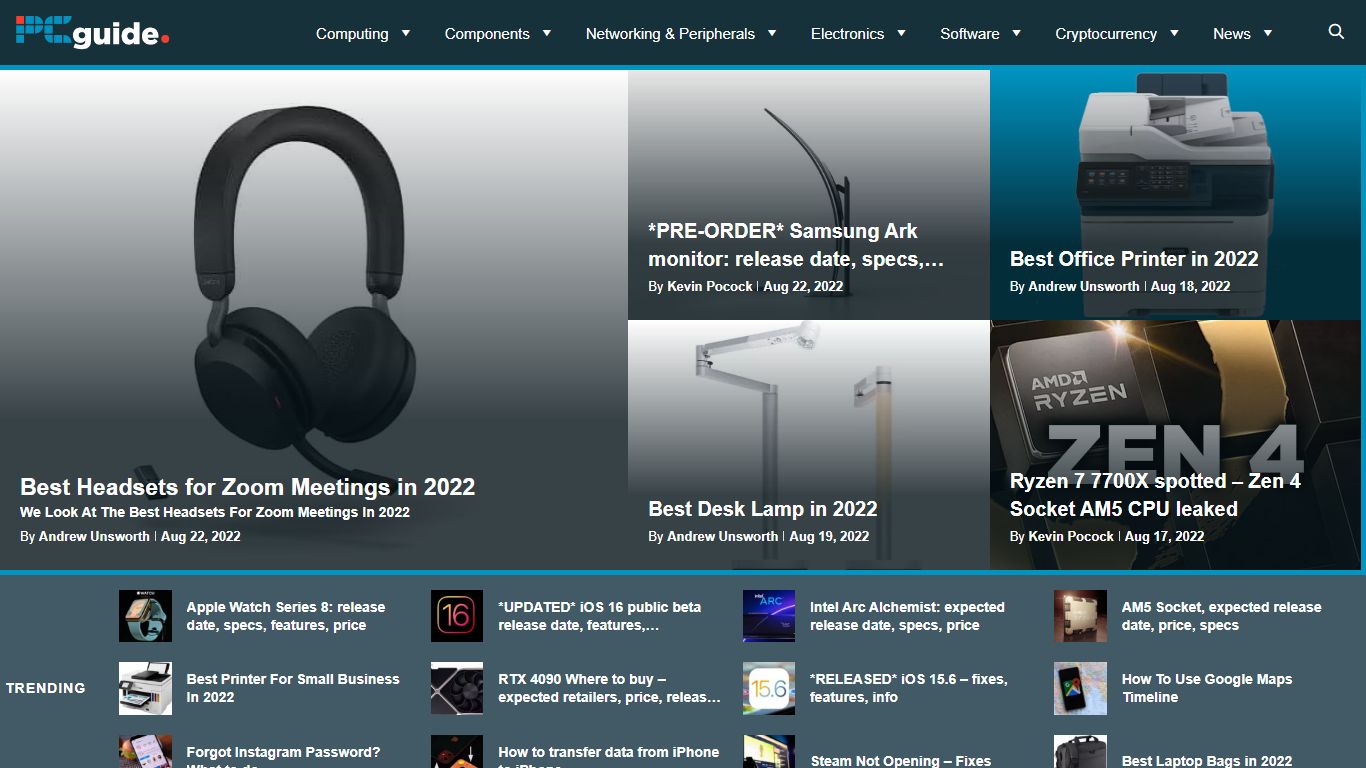Viewport: 1366px width, 768px height.
Task: Open Best Desk Lamp in 2022 article
Action: coord(763,509)
